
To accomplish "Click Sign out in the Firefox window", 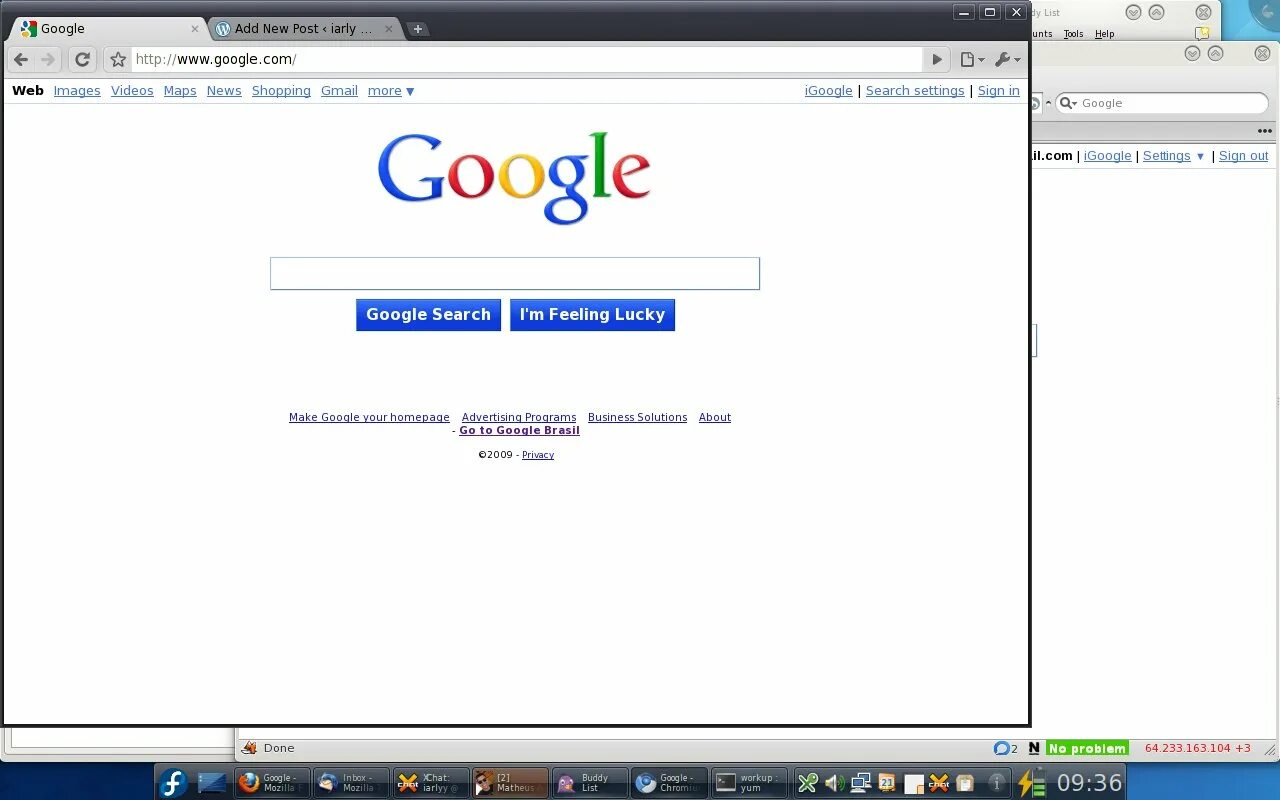I will tap(1243, 156).
